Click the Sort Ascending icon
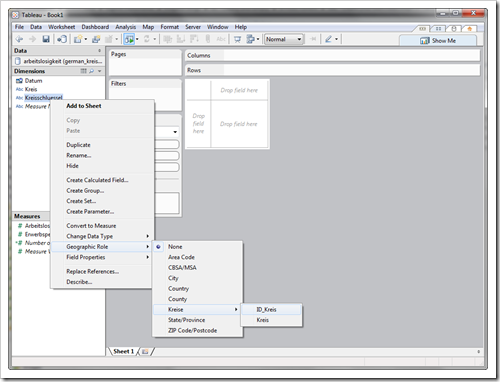500x382 pixels. point(181,39)
